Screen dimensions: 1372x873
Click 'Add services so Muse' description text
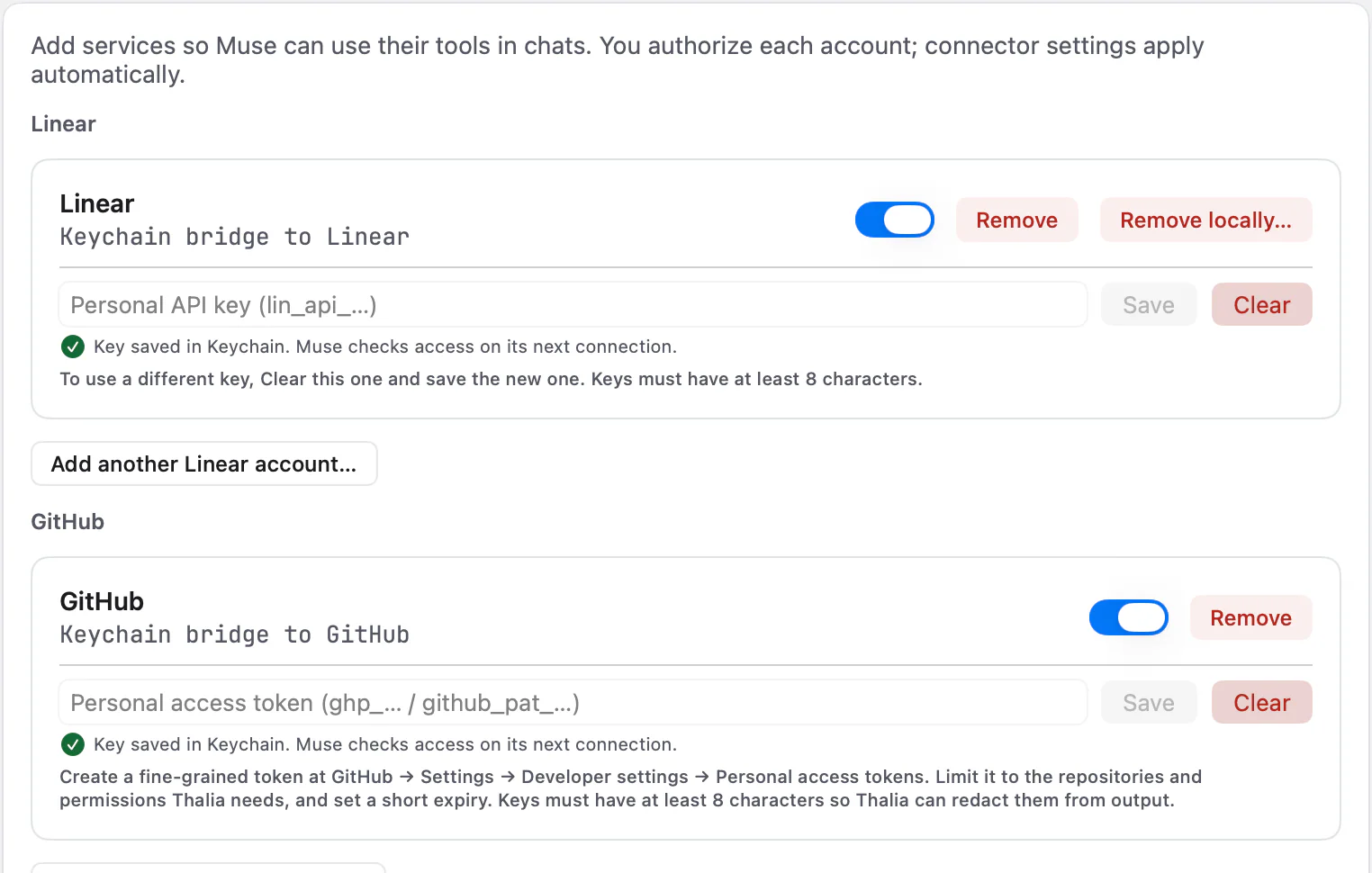pos(618,59)
